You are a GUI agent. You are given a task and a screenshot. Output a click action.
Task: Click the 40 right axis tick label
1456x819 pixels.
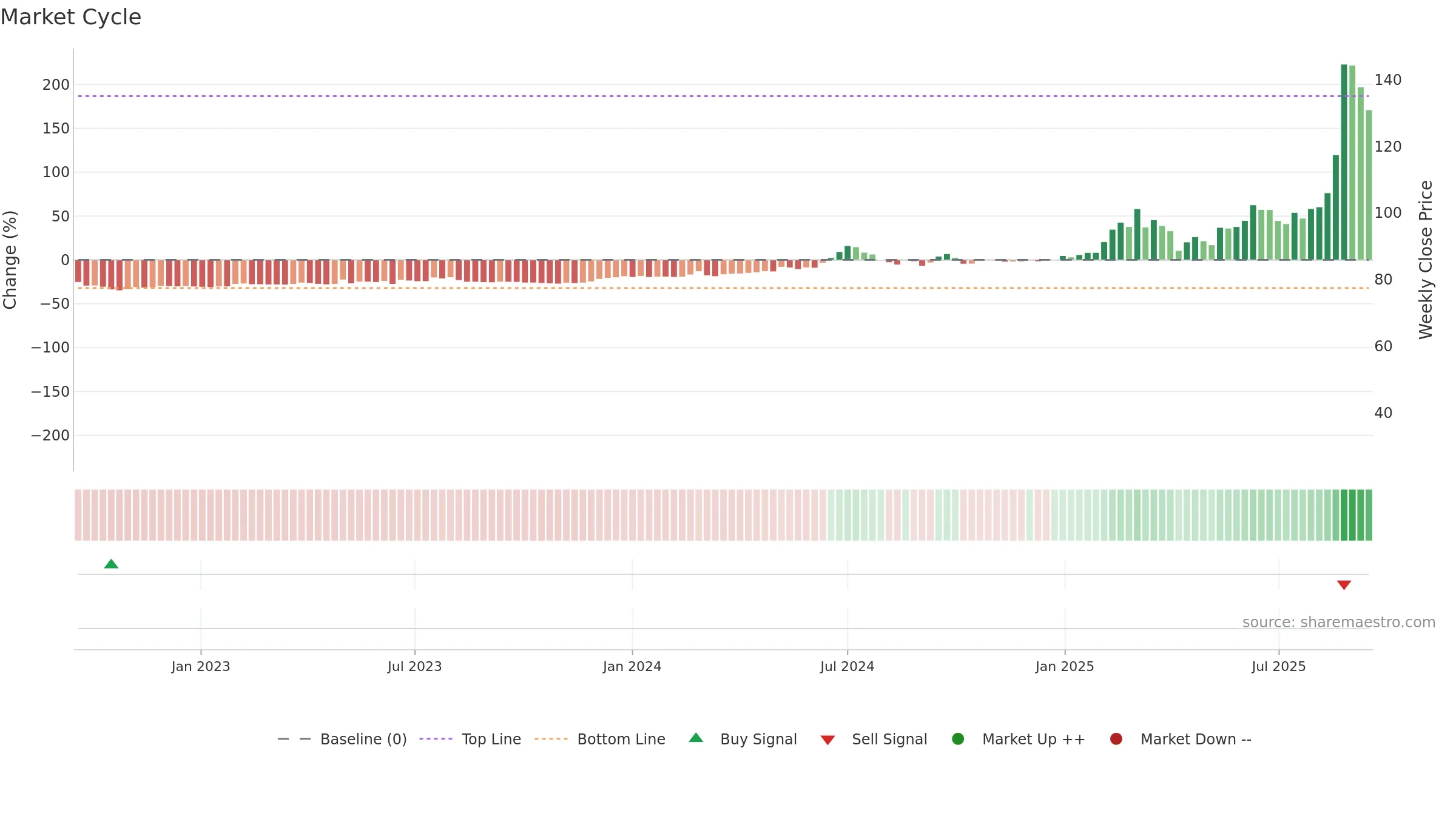[x=1383, y=413]
